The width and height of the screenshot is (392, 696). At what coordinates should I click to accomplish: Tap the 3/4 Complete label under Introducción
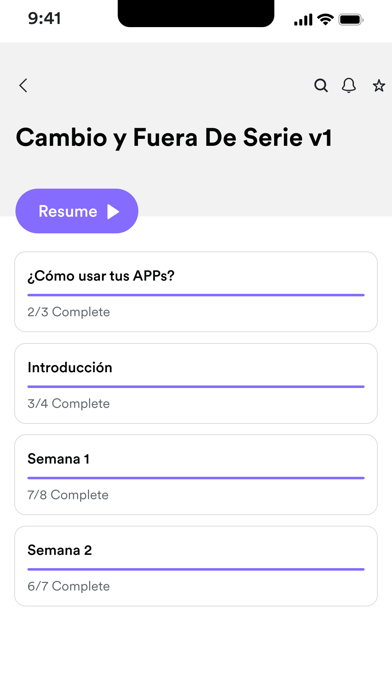tap(68, 403)
